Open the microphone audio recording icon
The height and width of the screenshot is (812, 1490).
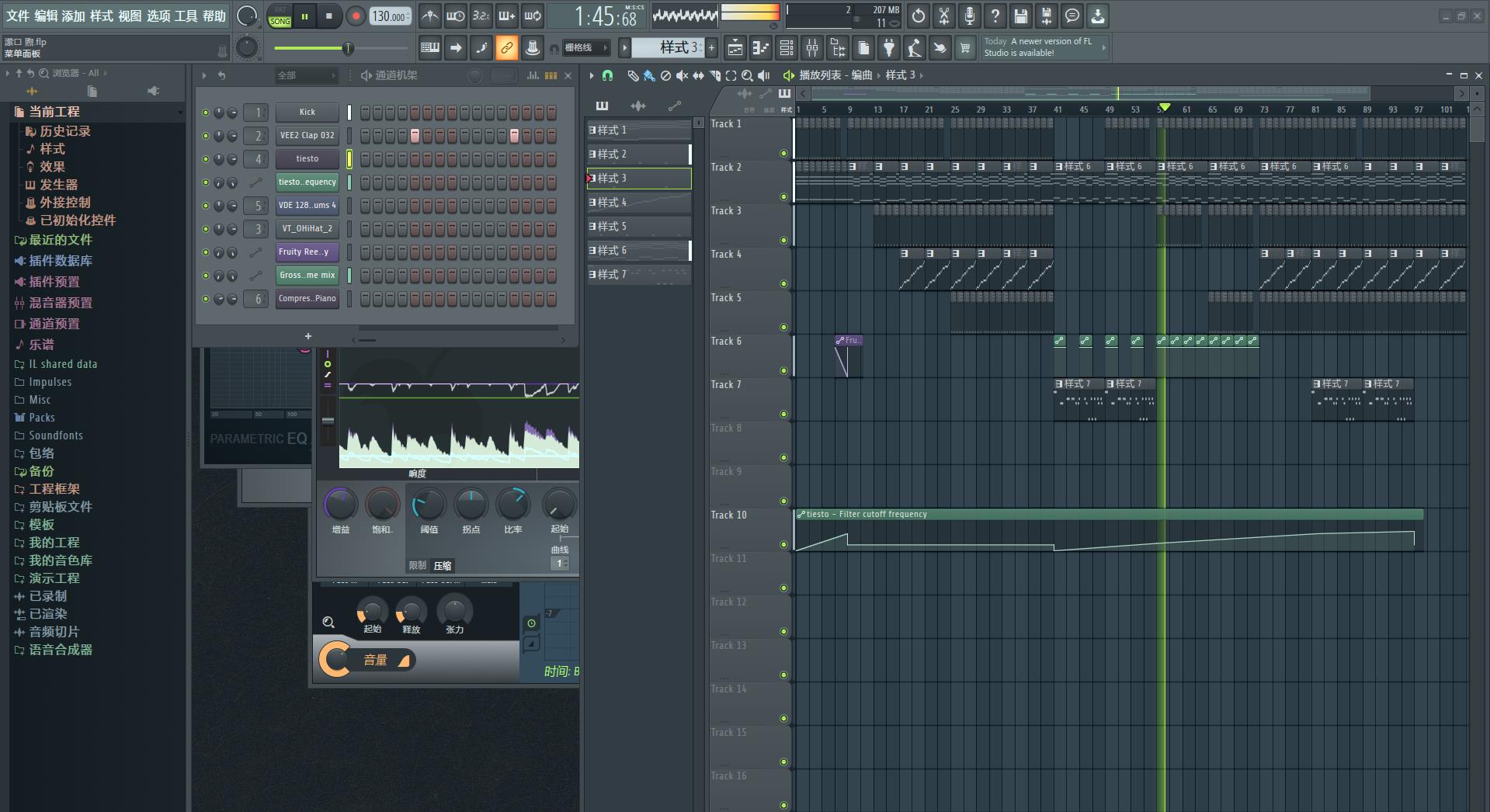tap(970, 16)
